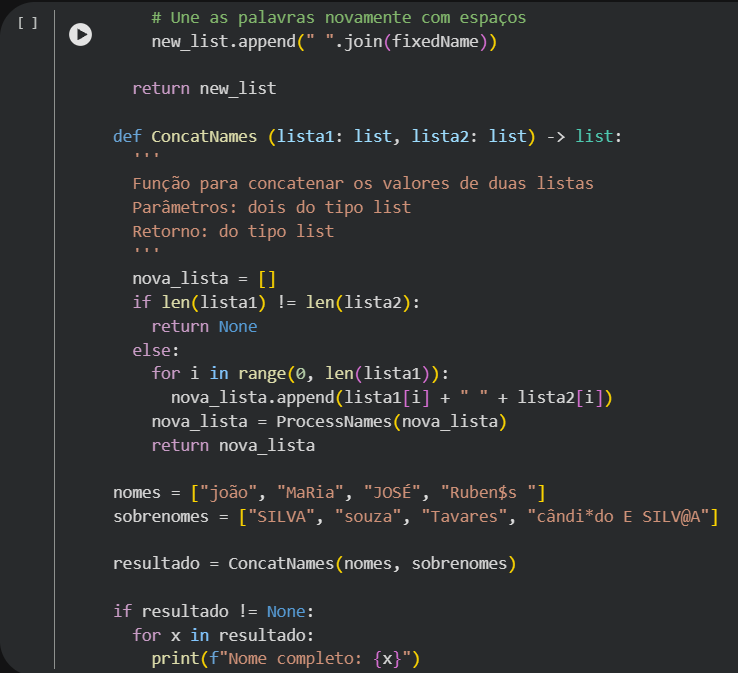Click the empty execution count brackets

point(27,23)
